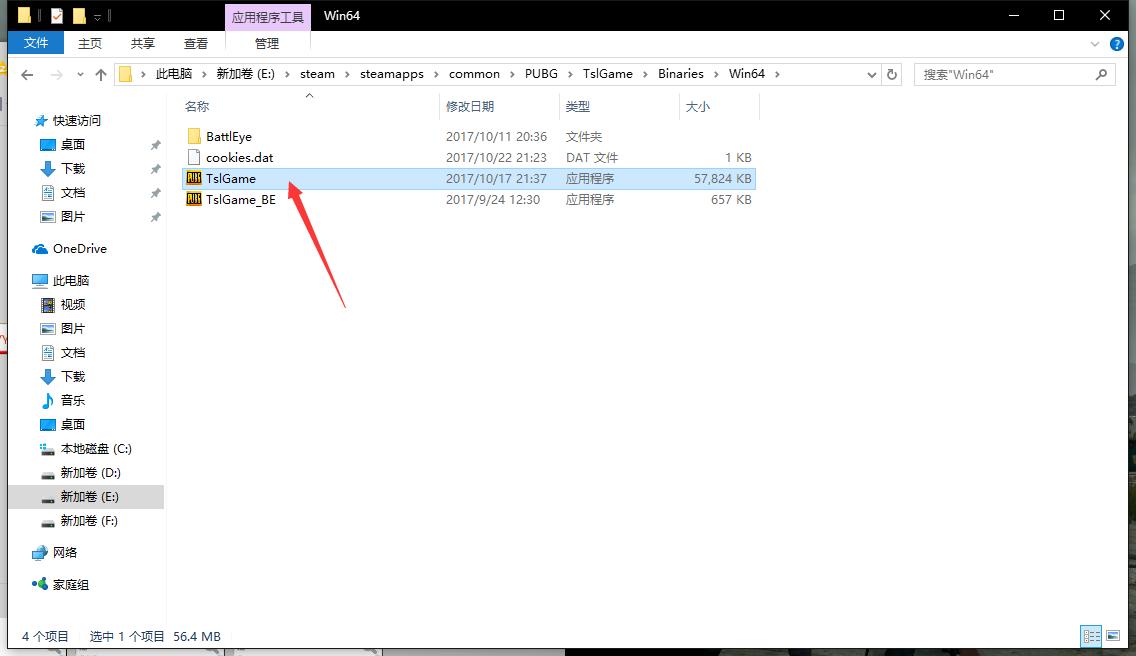Expand breadcrumb chevron after PUBG
The image size is (1136, 656).
click(x=570, y=74)
